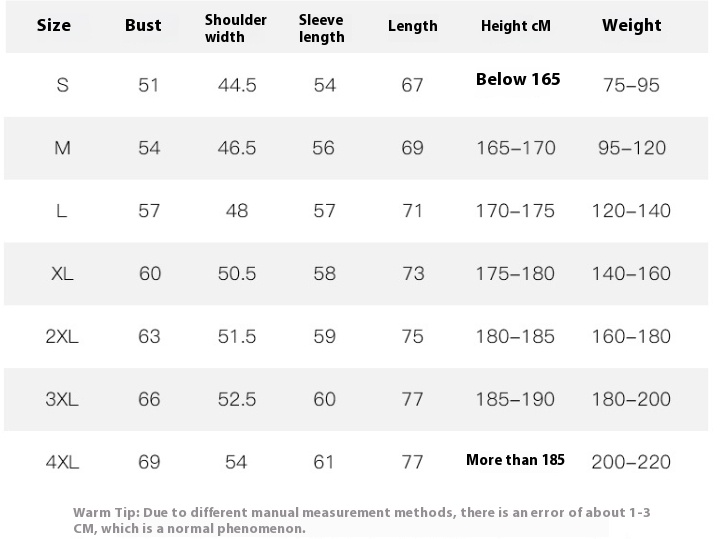Click the 200–220 weight value
Screen dimensions: 726x539
coord(631,462)
